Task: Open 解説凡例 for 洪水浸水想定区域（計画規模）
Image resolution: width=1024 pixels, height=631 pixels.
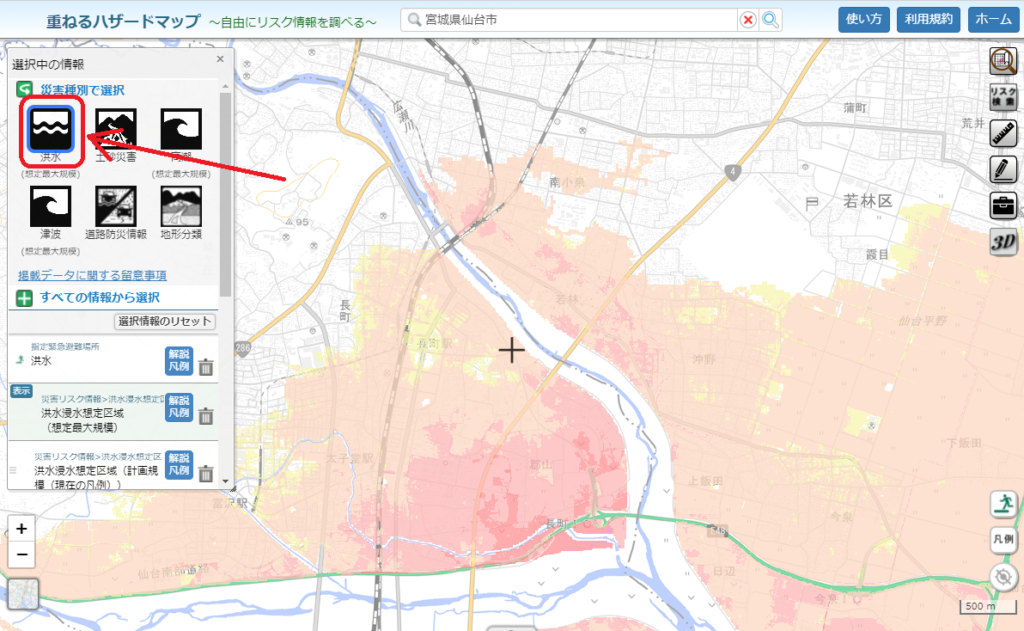Action: click(x=179, y=464)
